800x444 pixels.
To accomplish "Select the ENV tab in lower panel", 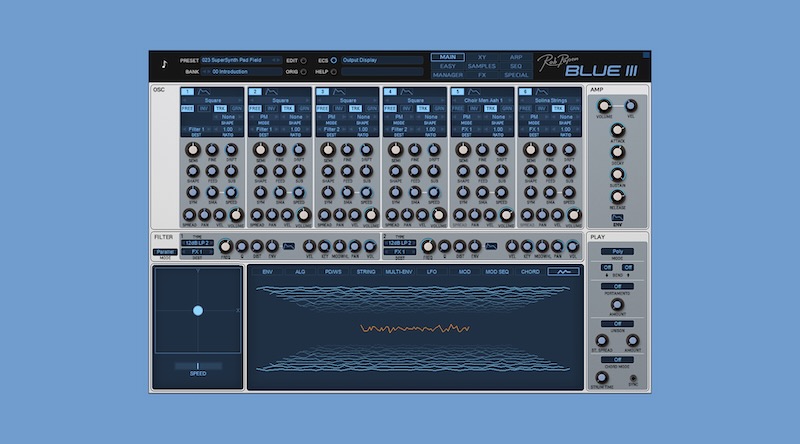I will [267, 272].
